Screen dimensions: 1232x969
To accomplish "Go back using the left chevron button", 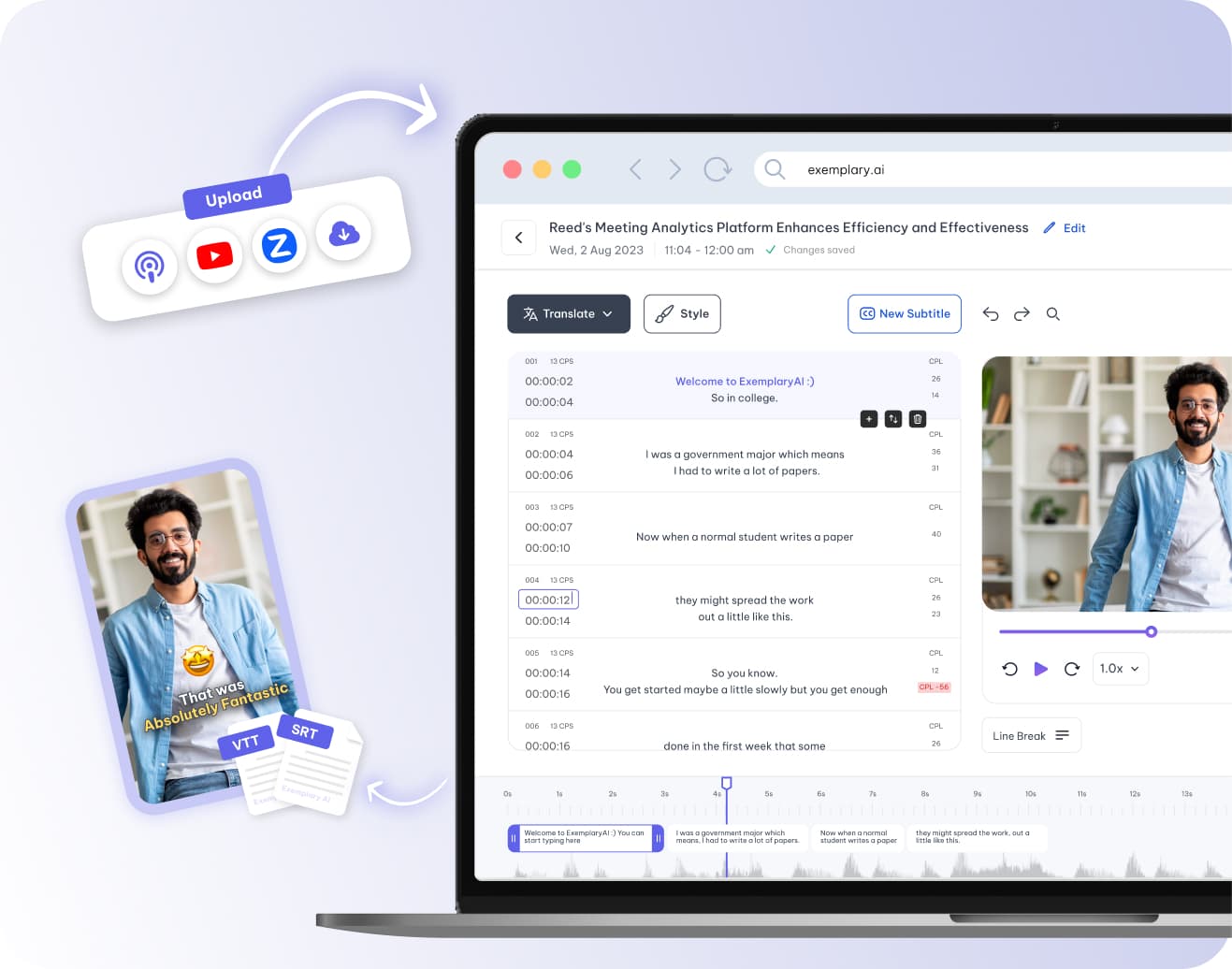I will [519, 238].
